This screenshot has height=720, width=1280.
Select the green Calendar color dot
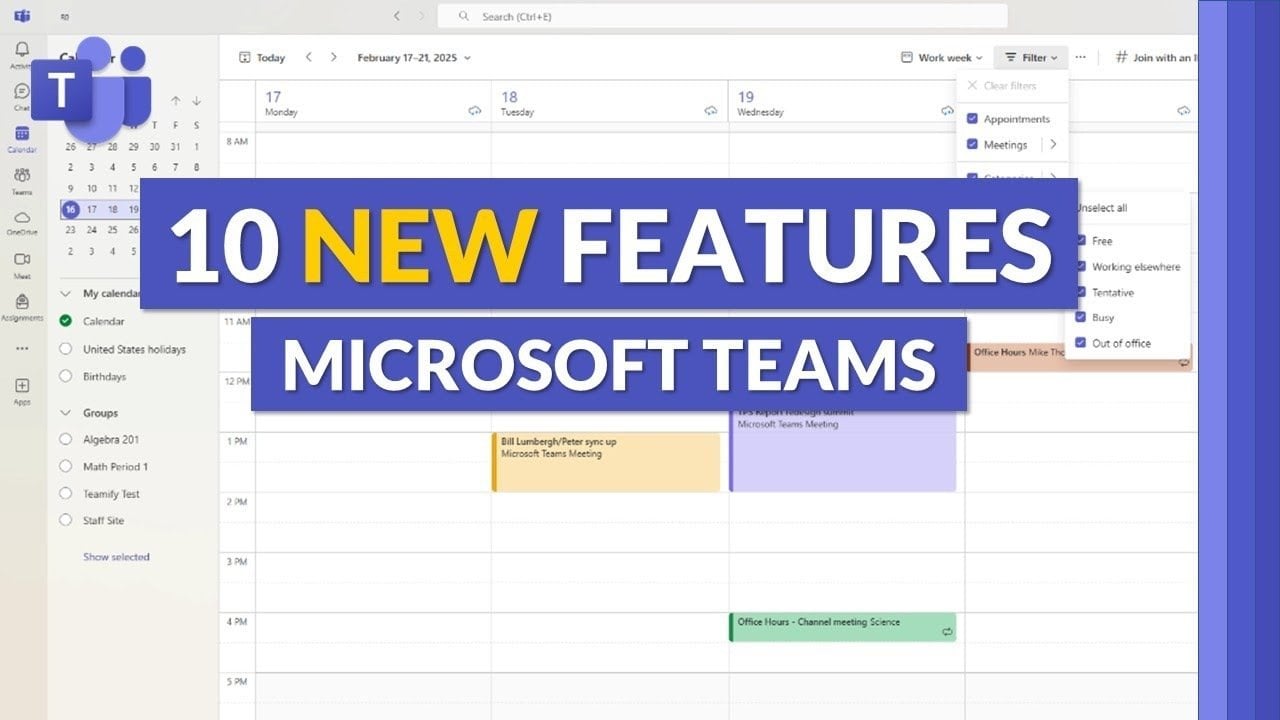[64, 321]
